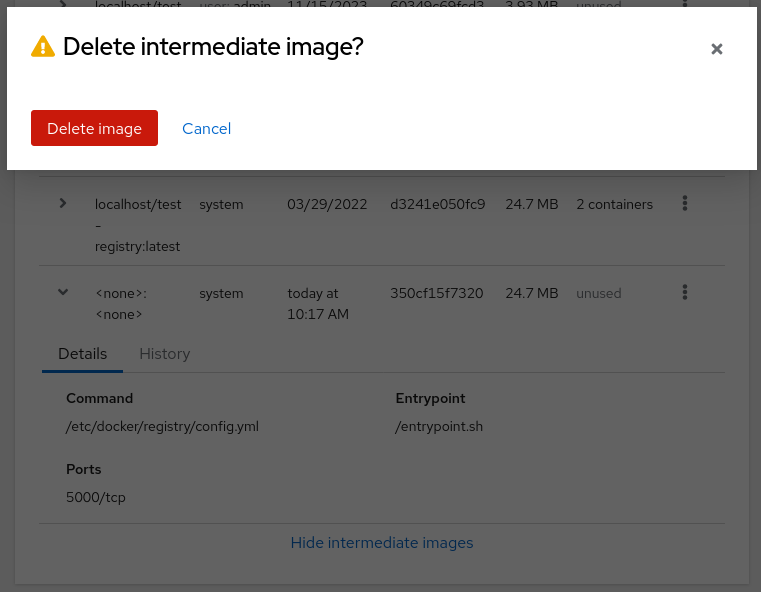
Task: Select image ID 350cf15f7320
Action: point(436,293)
